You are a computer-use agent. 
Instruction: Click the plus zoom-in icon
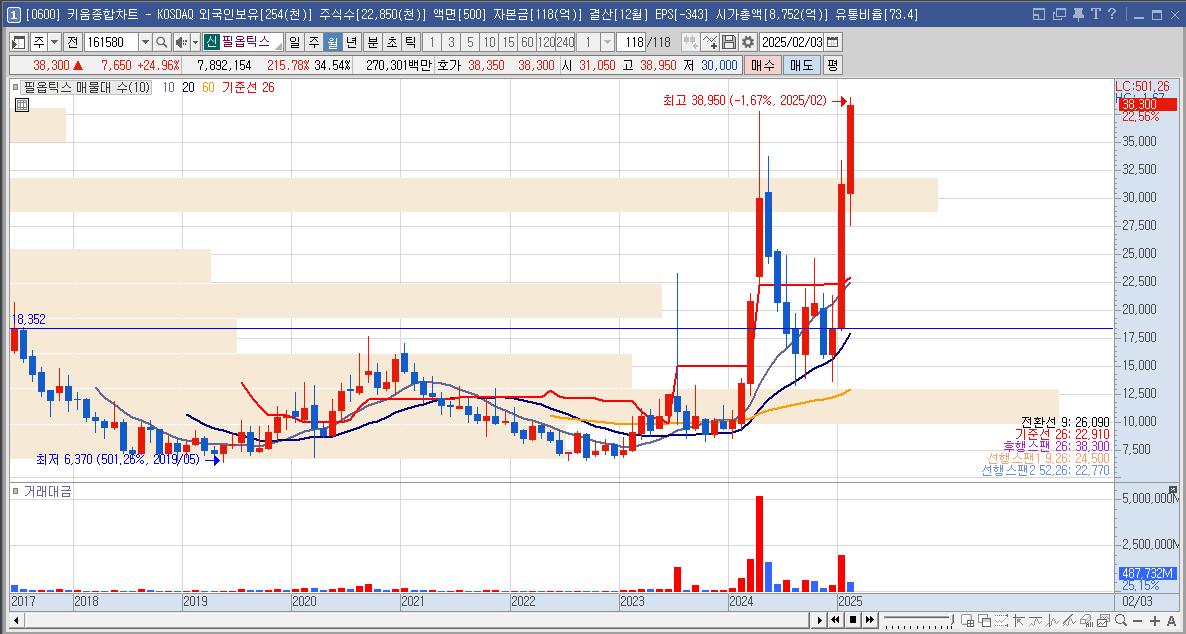(1154, 620)
